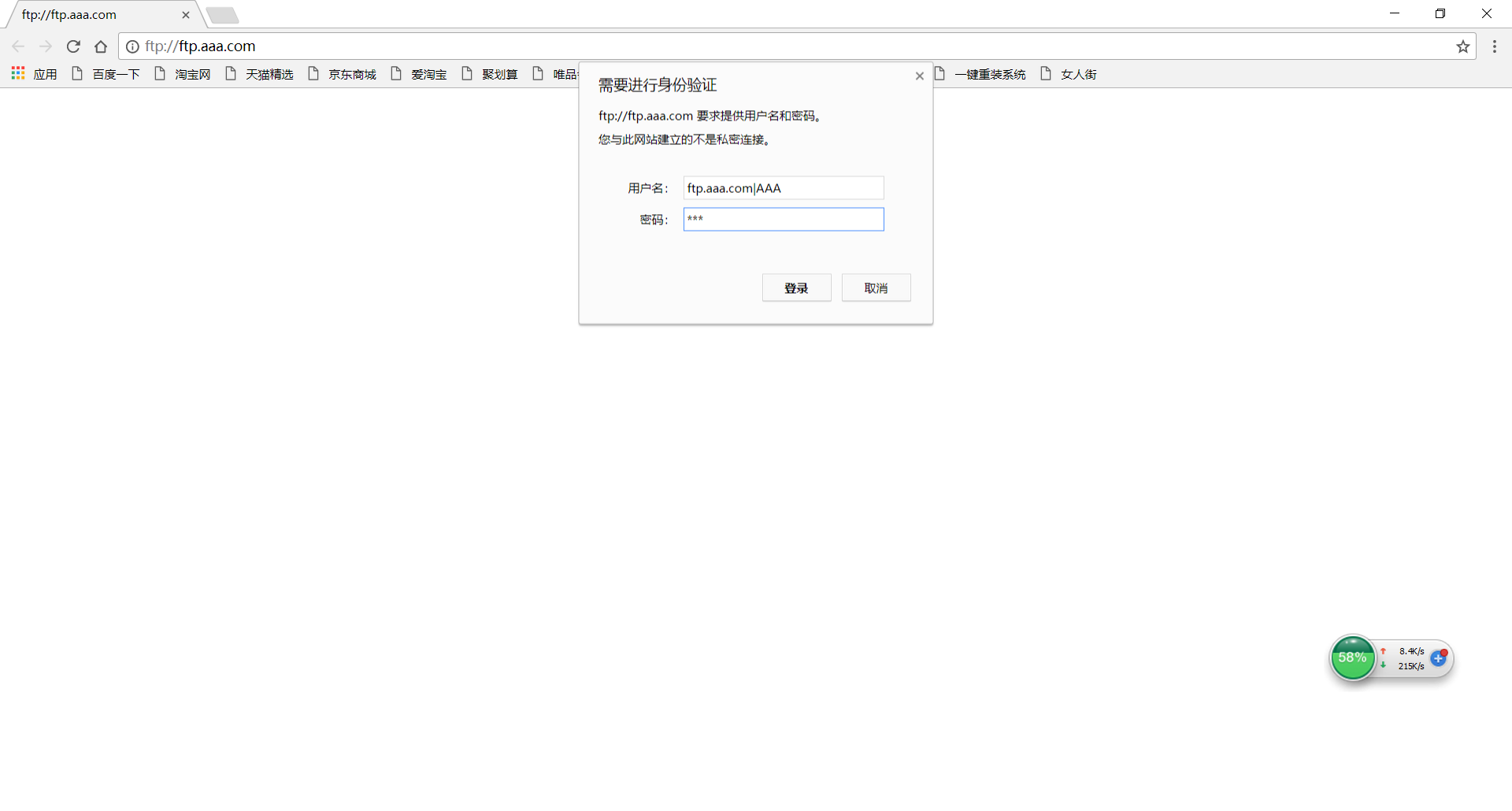Open the 女人街 bookmark
The image size is (1512, 811).
(1069, 74)
